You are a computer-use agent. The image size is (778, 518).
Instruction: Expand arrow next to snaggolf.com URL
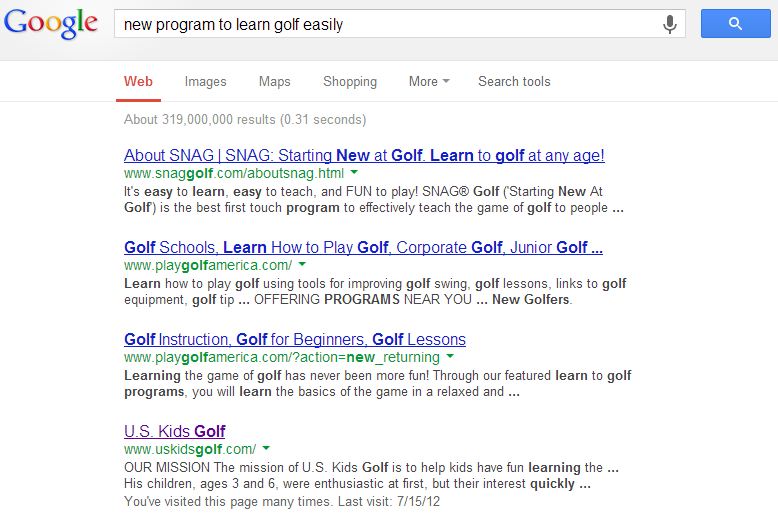pyautogui.click(x=354, y=173)
